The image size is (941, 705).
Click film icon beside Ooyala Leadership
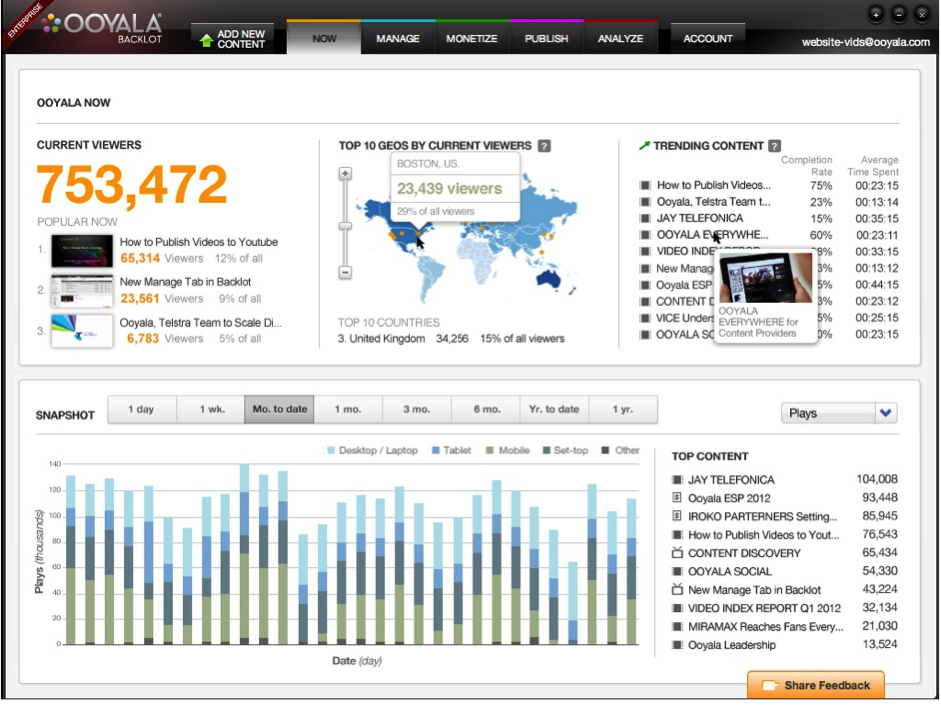[x=677, y=645]
